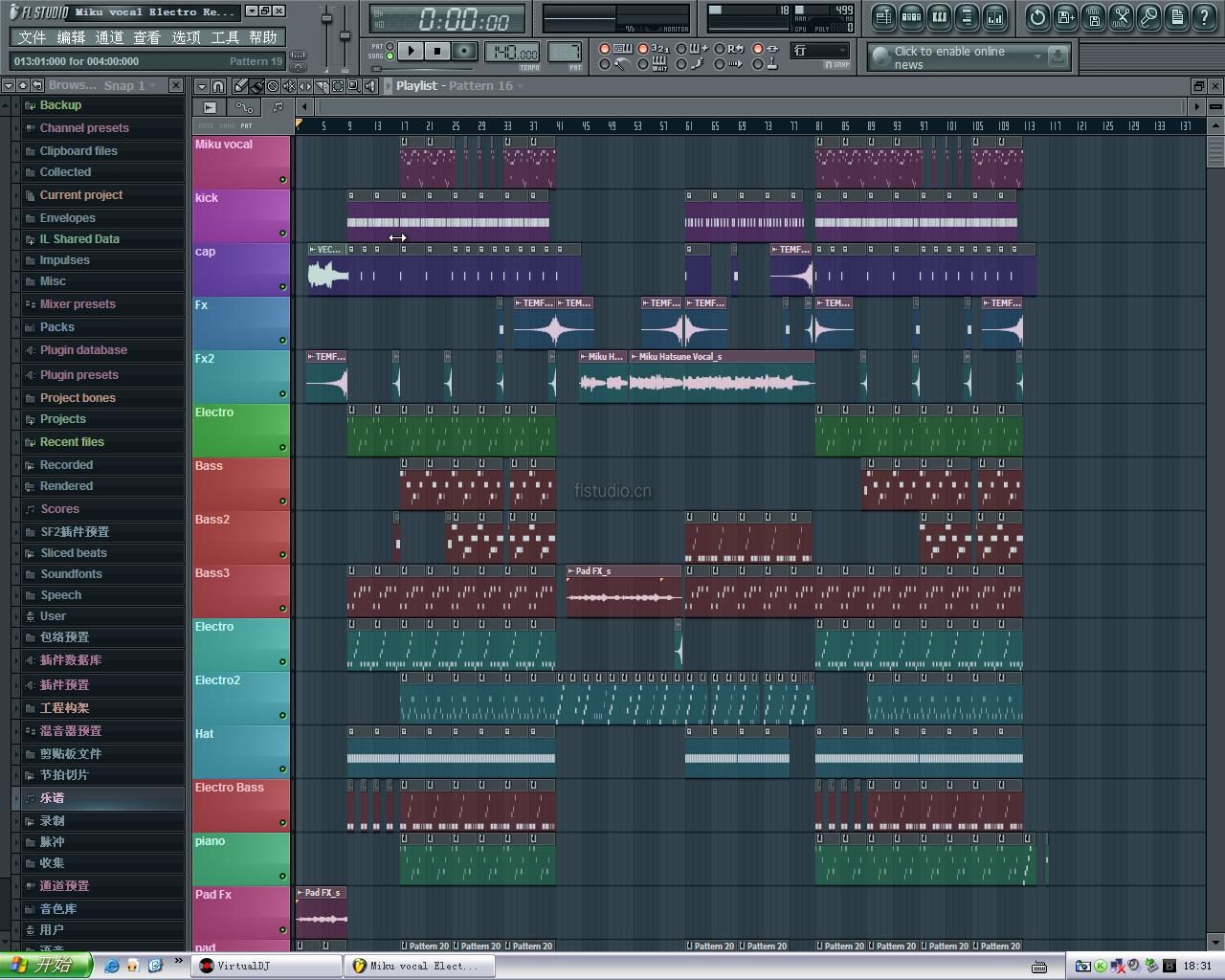Open the 通道 menu

coord(109,37)
